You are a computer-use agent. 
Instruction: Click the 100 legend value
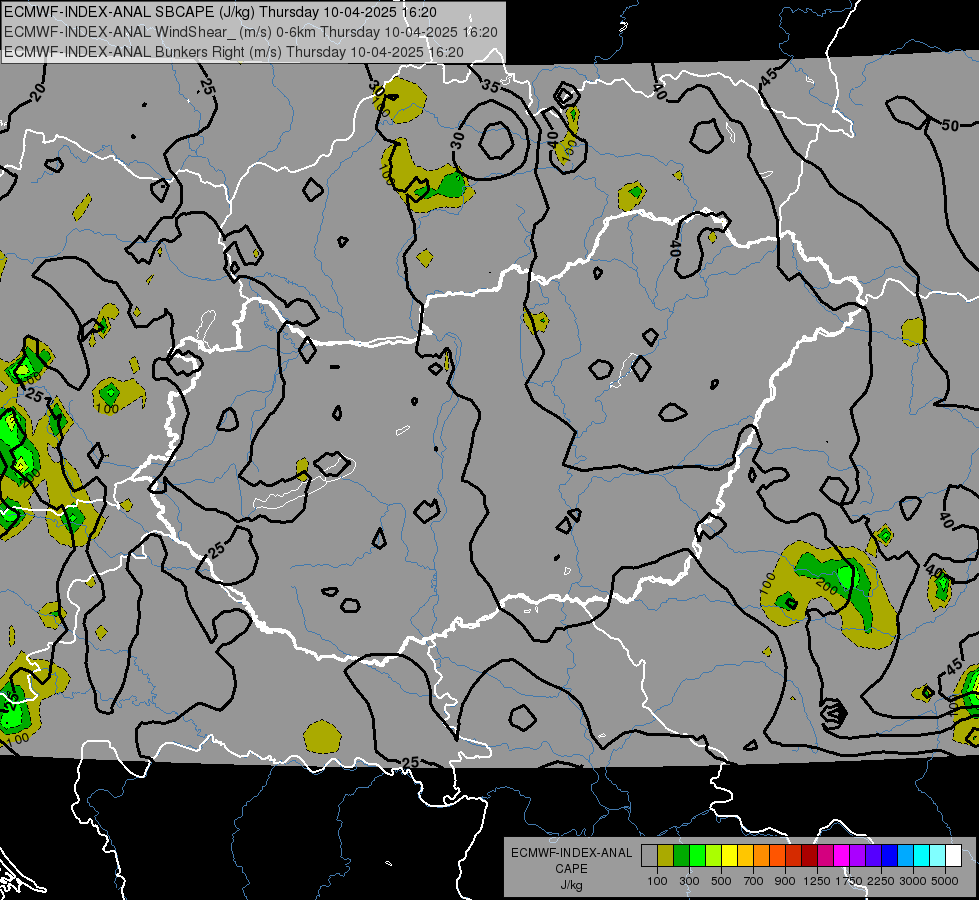(x=657, y=881)
